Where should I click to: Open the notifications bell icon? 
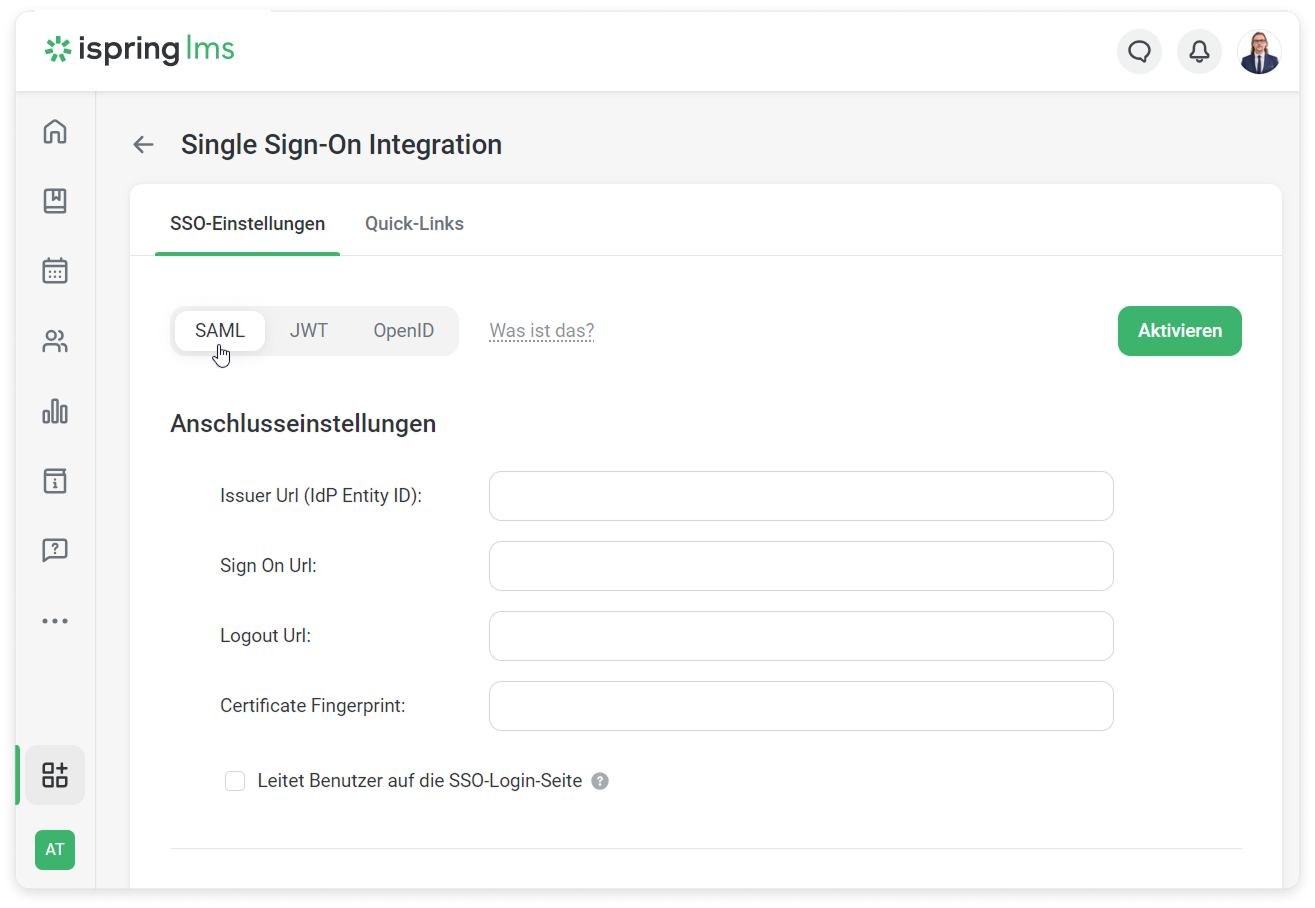click(x=1199, y=52)
